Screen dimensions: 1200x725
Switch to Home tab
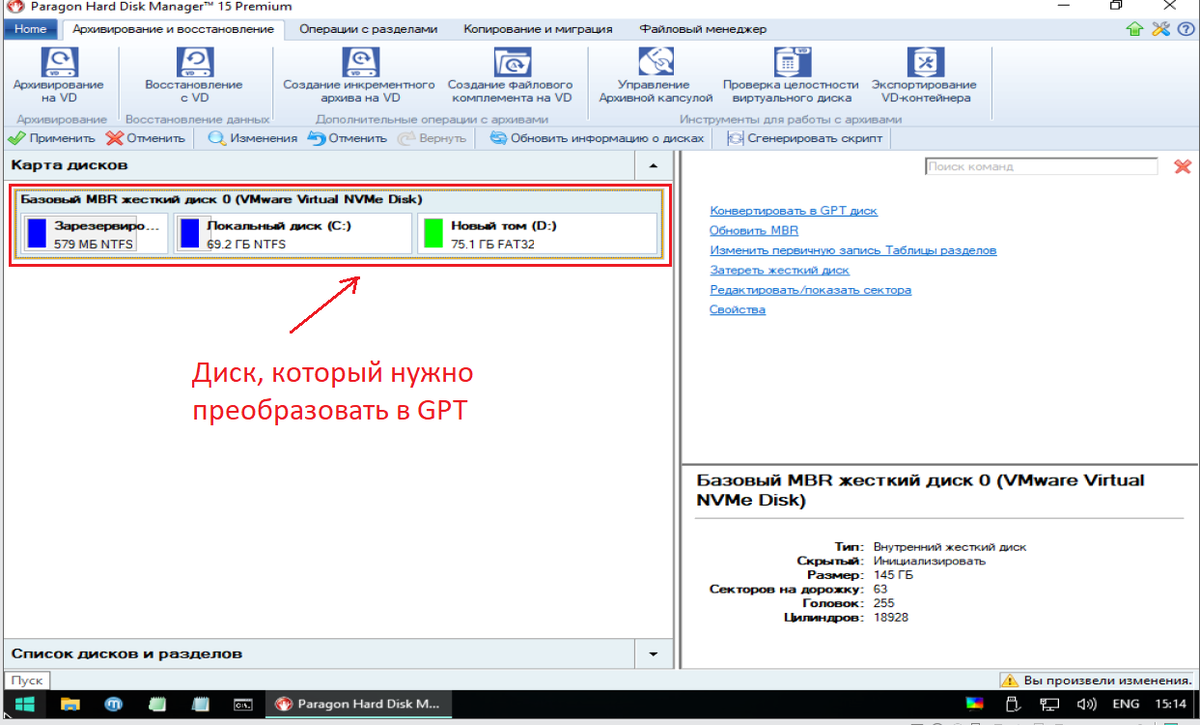point(30,29)
